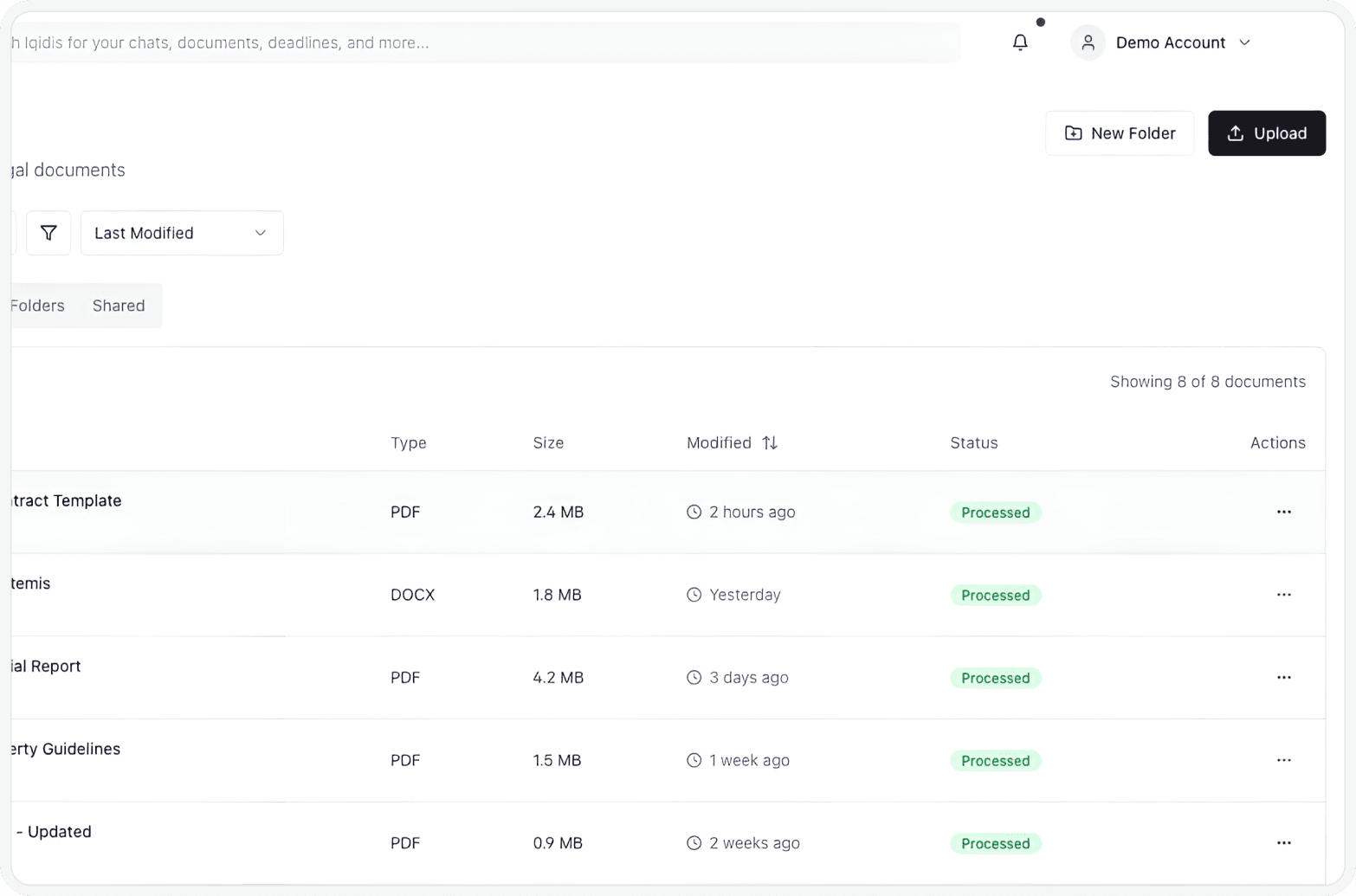Click the Yesterday modified text
Image resolution: width=1356 pixels, height=896 pixels.
pos(745,595)
